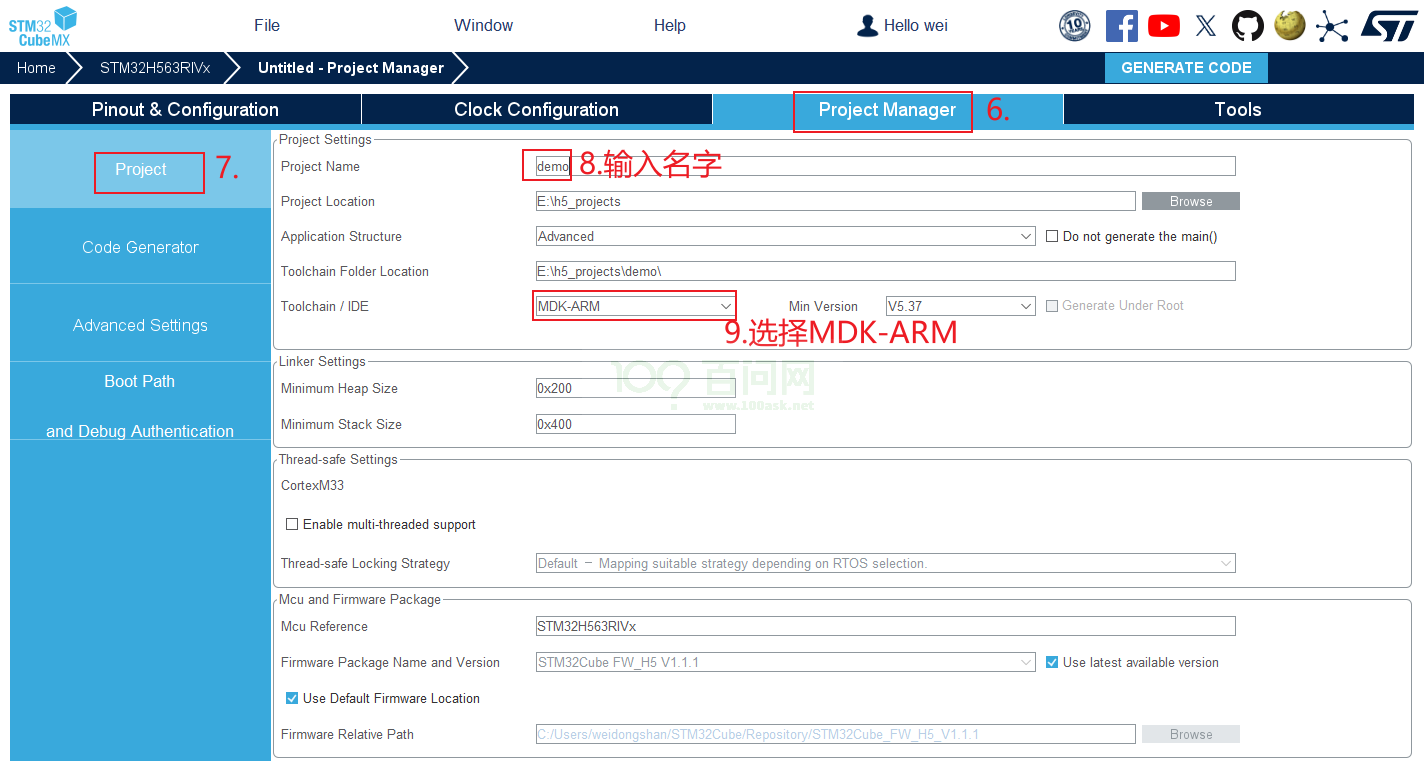
Task: Click the Application Structure label
Action: (x=341, y=237)
